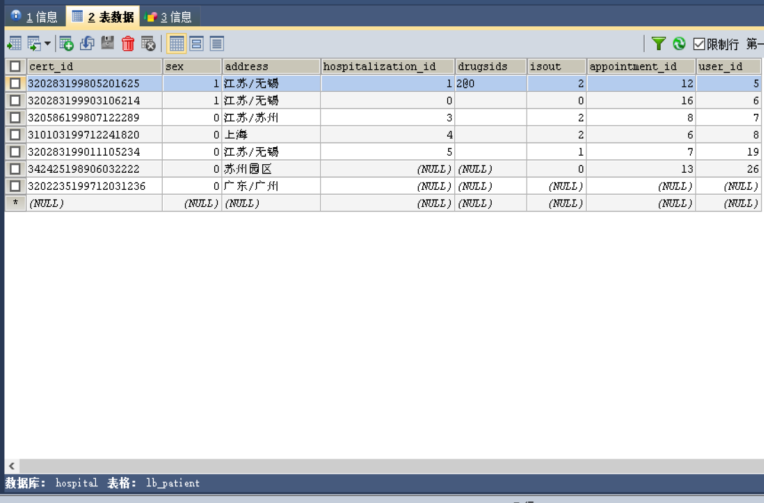
Task: Switch to form view mode
Action: point(196,44)
